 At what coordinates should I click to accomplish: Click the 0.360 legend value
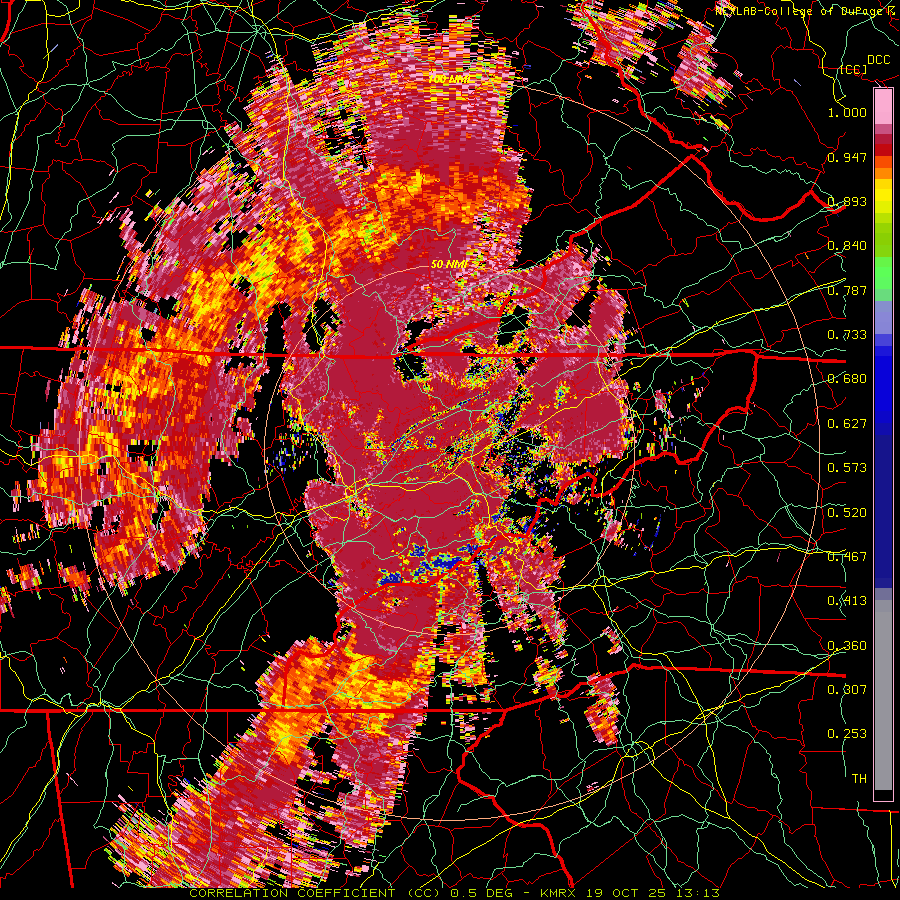point(847,646)
